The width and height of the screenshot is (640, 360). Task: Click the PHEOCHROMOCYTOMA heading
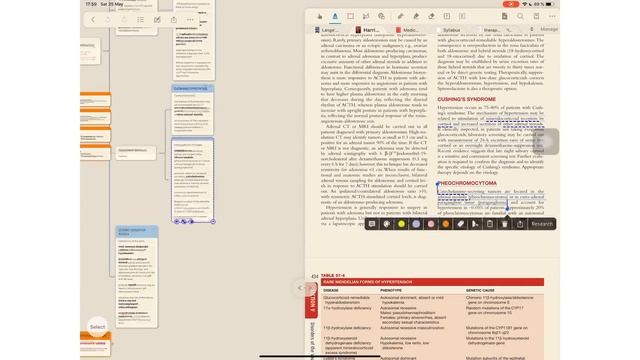(x=467, y=183)
